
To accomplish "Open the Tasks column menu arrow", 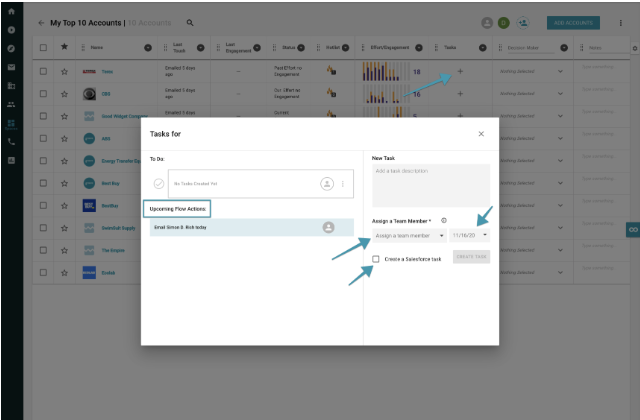I will tap(482, 48).
